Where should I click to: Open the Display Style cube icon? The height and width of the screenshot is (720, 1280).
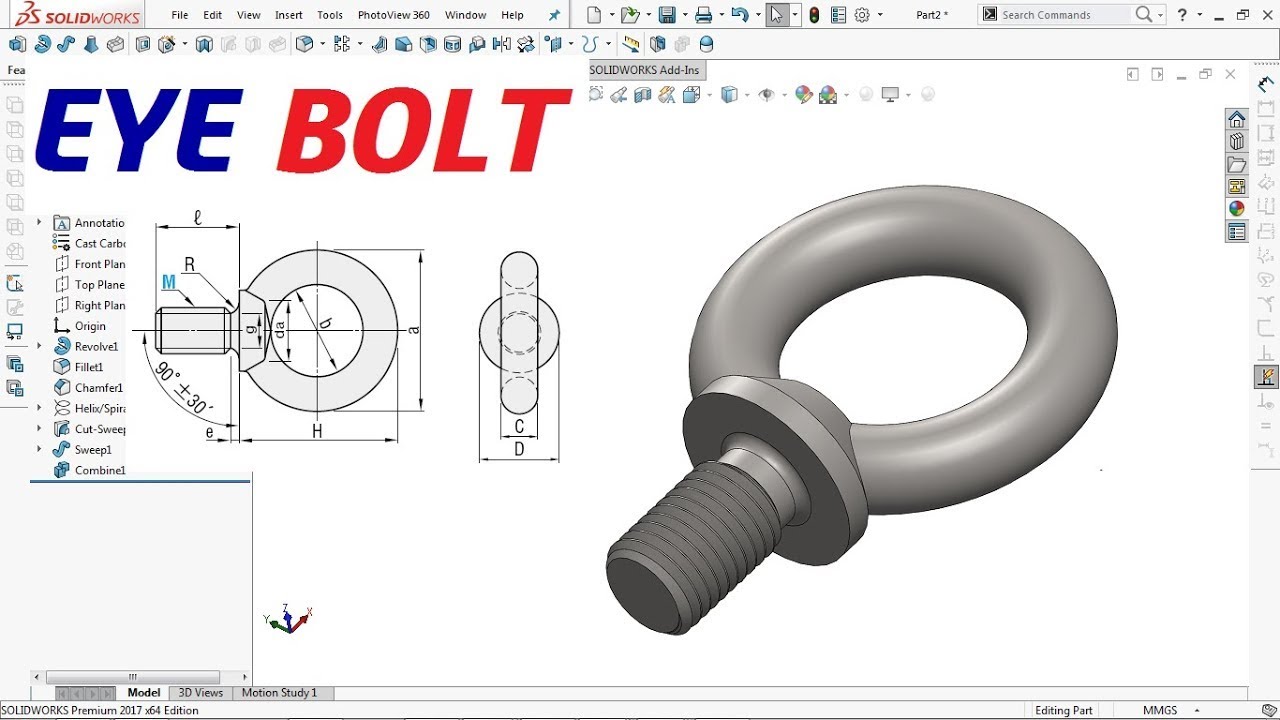[729, 94]
